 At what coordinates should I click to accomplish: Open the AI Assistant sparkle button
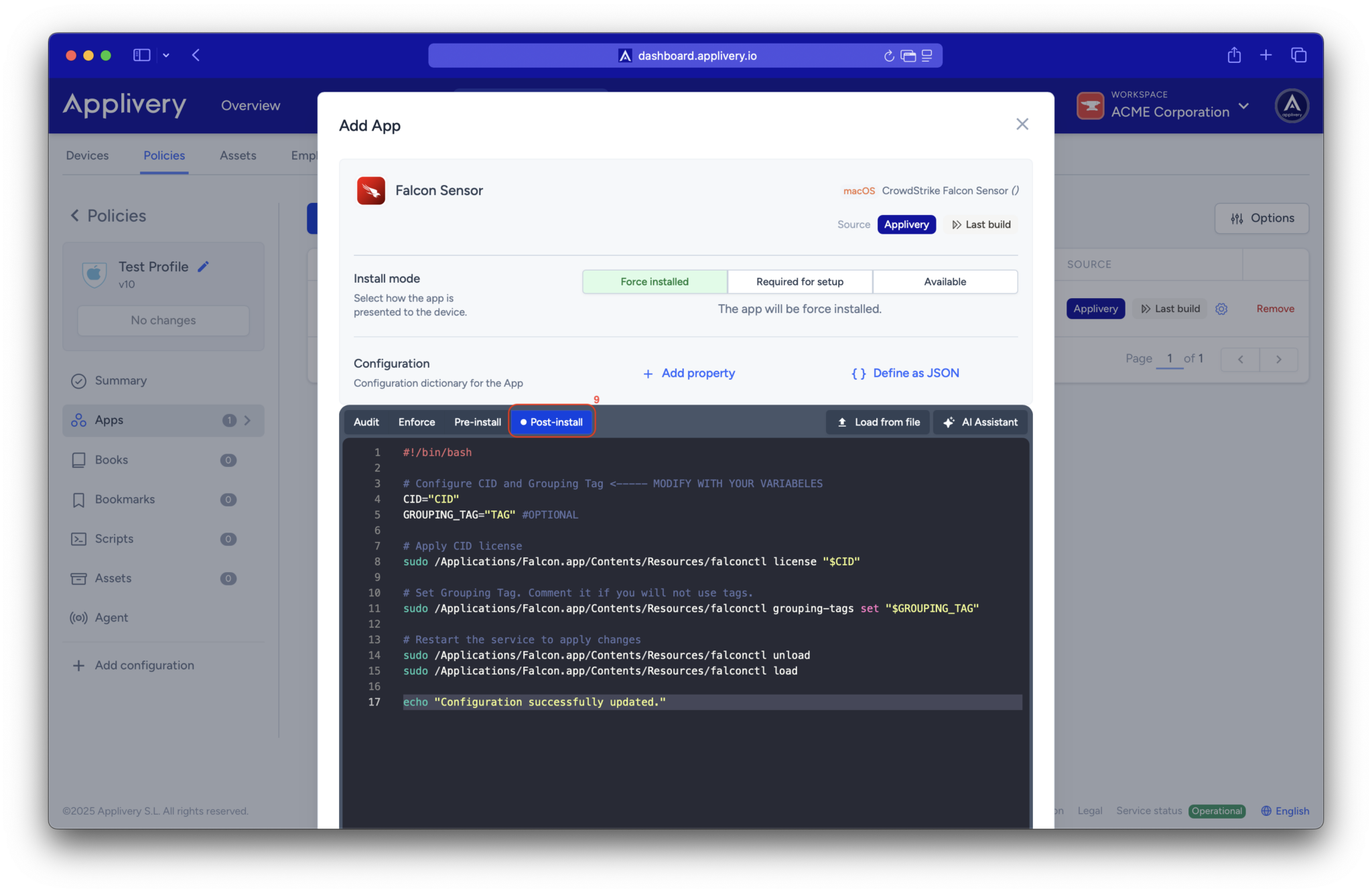click(x=980, y=422)
